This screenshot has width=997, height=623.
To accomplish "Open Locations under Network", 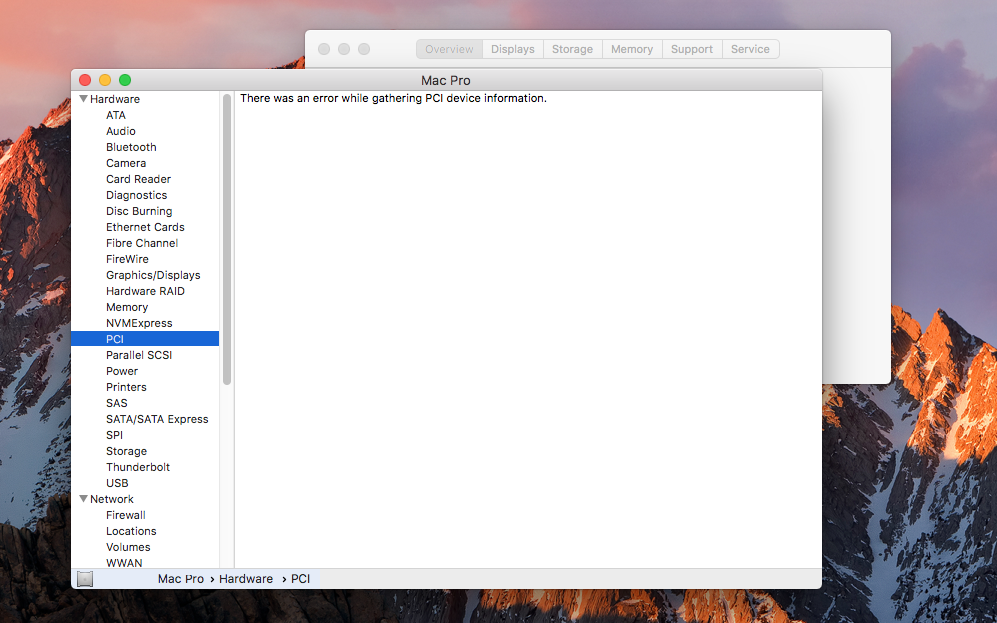I will (131, 531).
